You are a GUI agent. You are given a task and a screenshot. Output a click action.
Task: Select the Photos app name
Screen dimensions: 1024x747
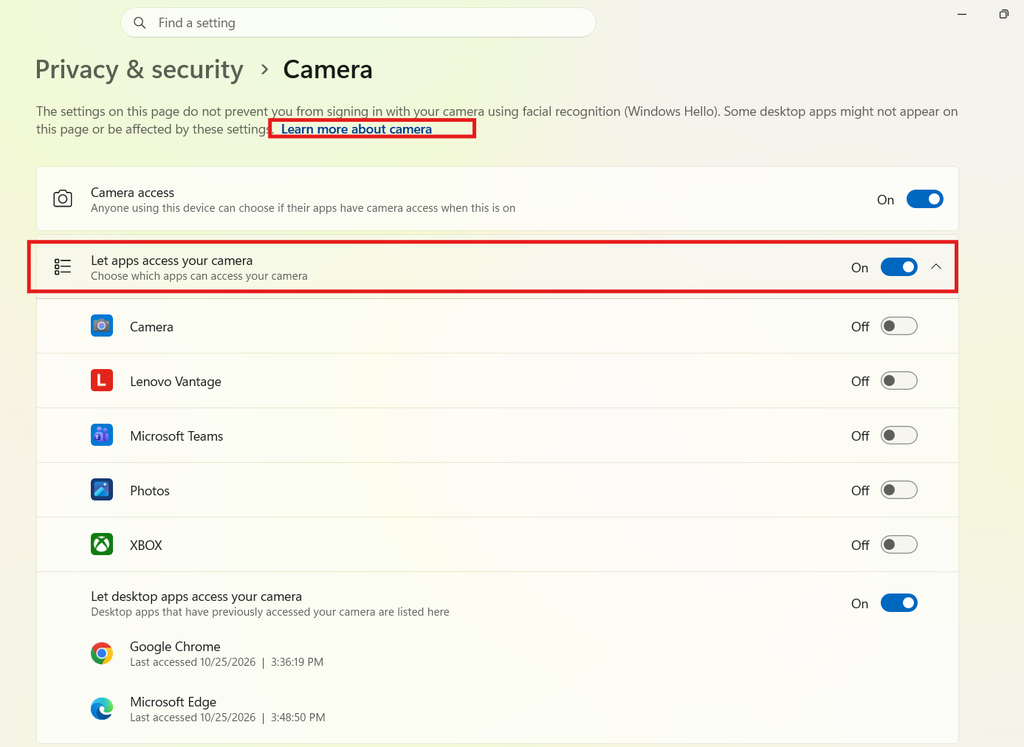click(x=150, y=491)
